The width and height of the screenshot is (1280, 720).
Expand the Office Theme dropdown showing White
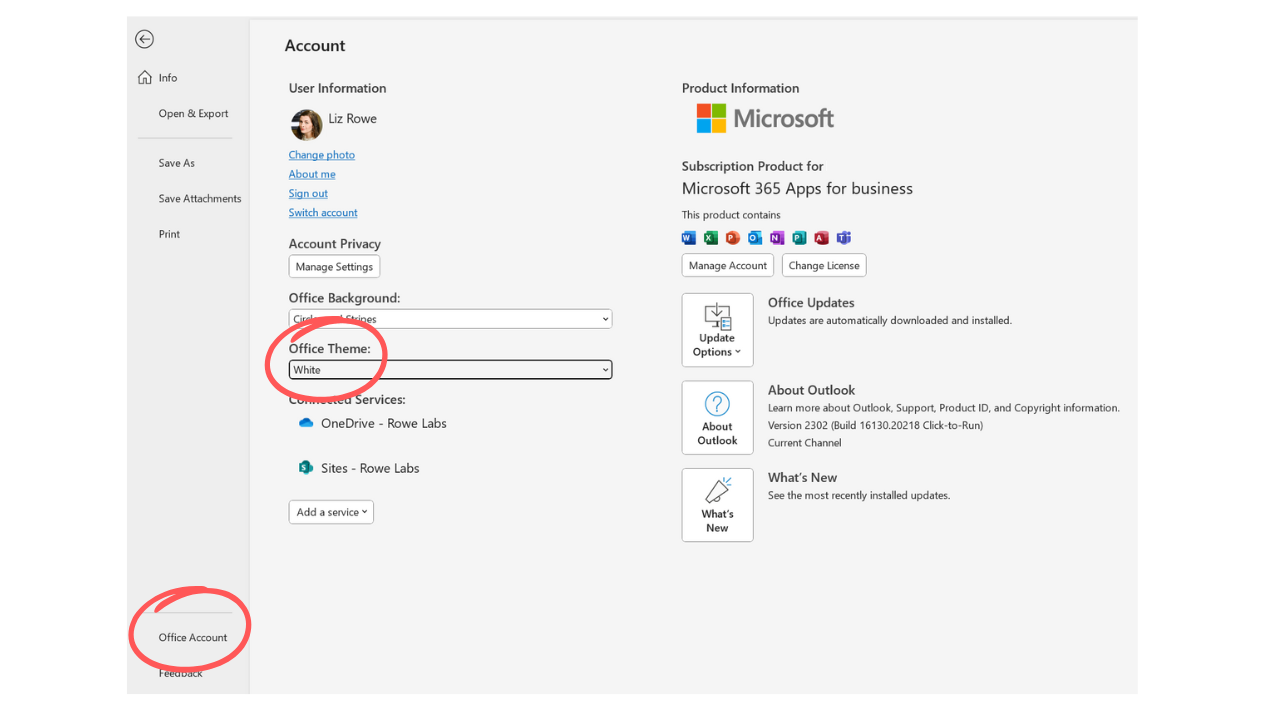450,370
